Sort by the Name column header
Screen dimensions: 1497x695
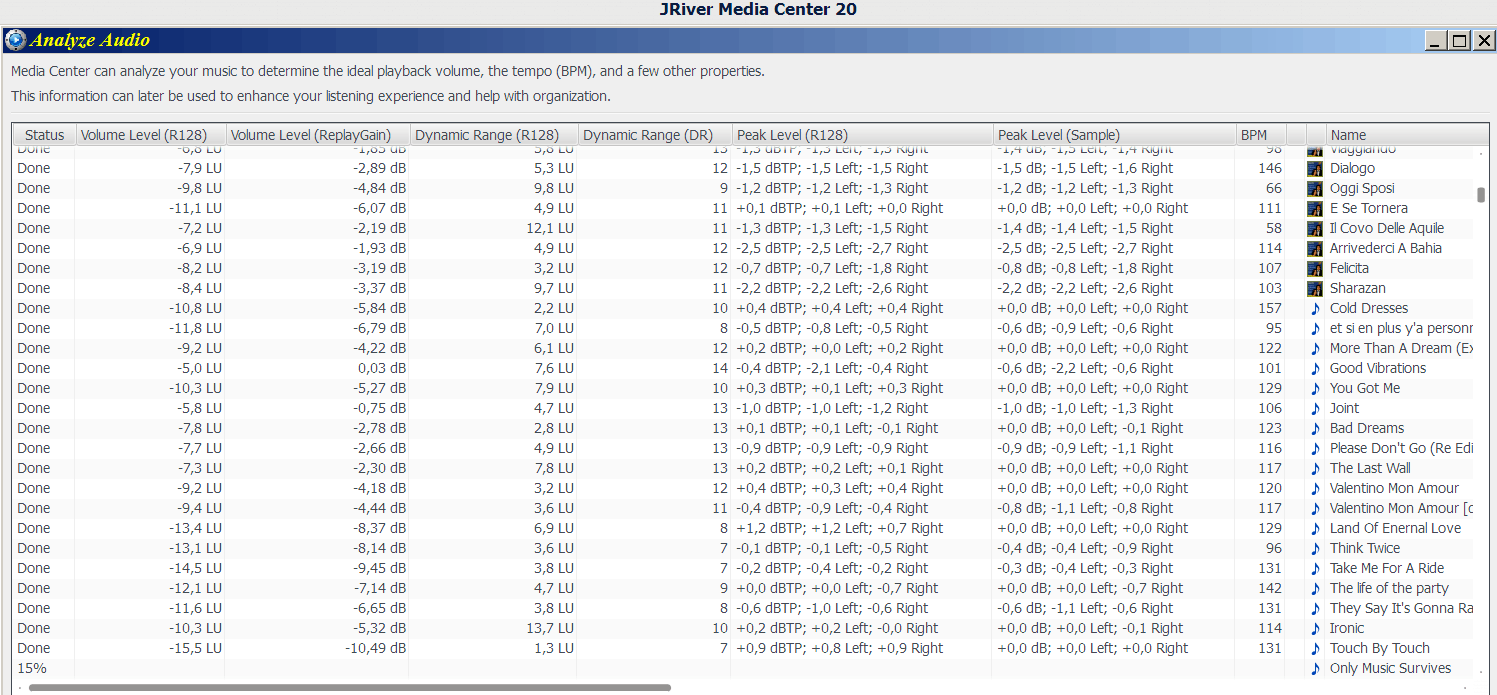pos(1408,135)
